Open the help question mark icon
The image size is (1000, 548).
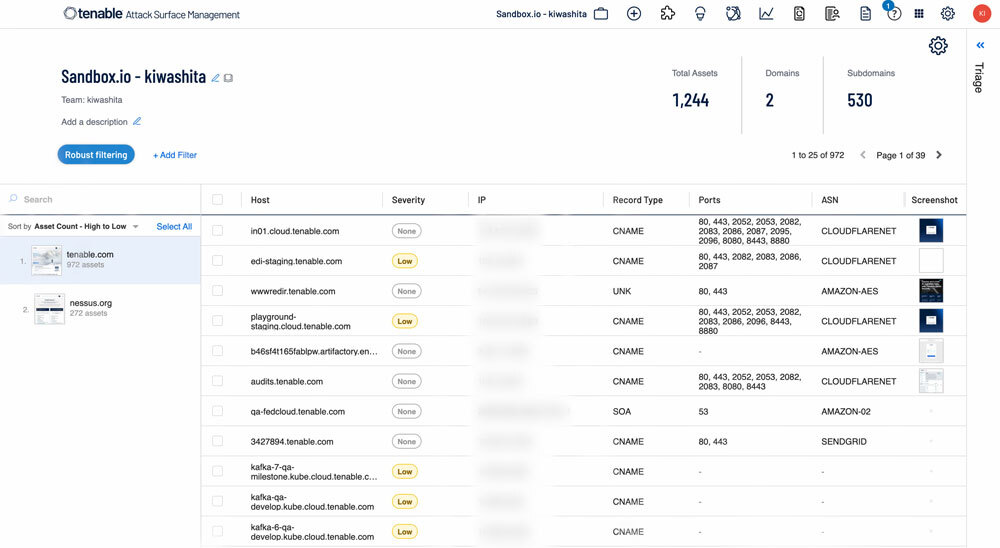click(894, 14)
